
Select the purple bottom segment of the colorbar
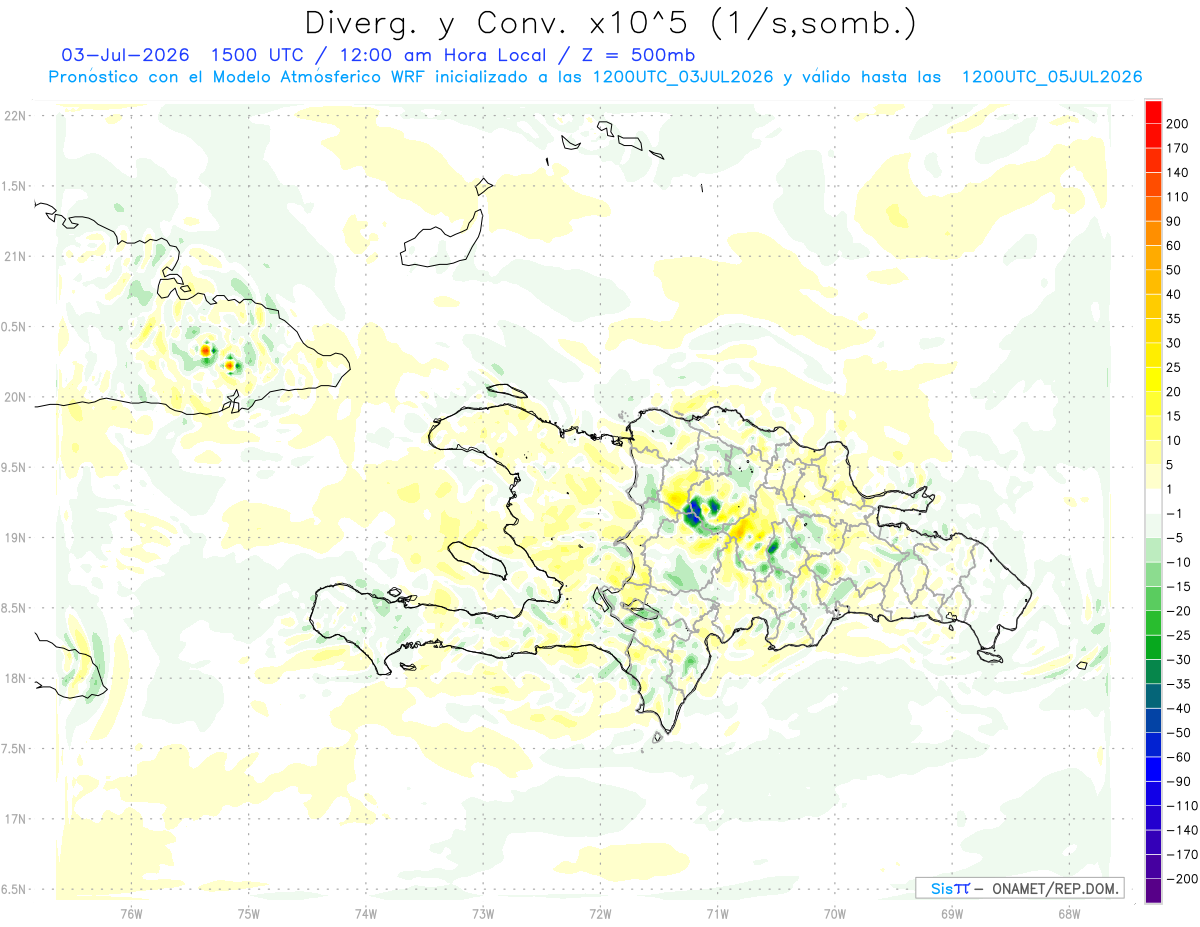click(1153, 890)
